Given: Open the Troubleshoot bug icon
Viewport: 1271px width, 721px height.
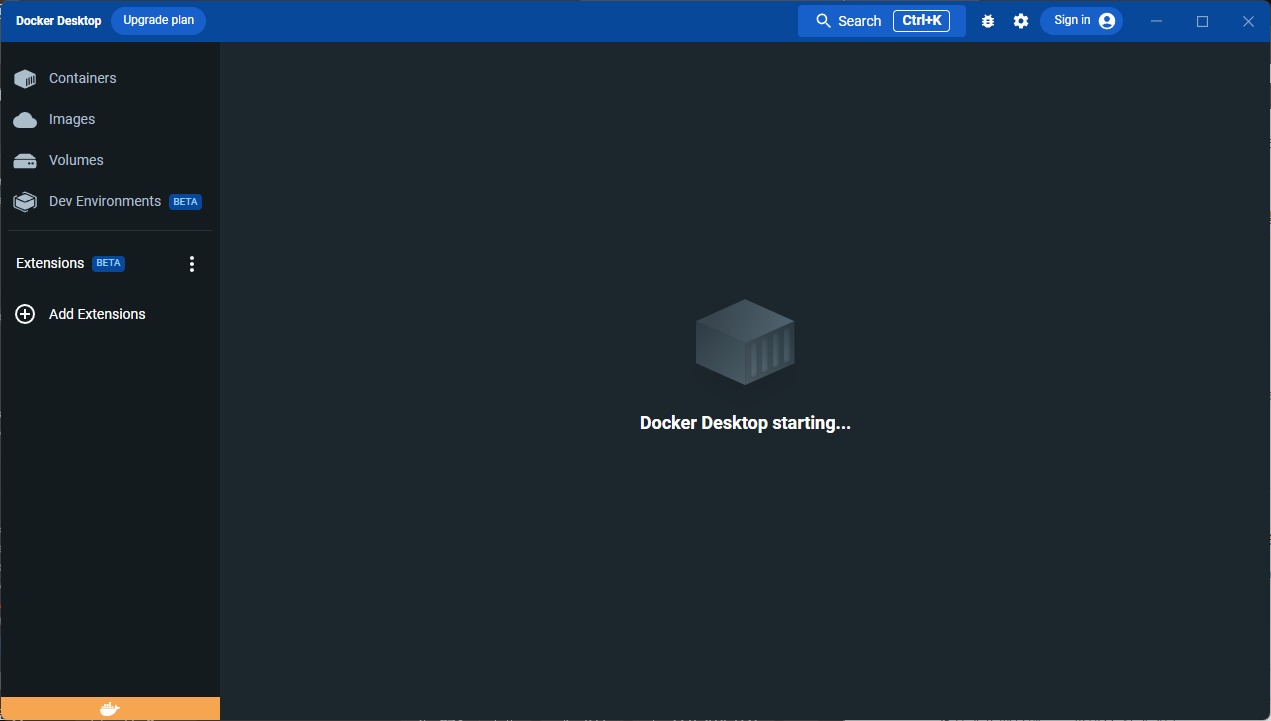Looking at the screenshot, I should pos(988,21).
